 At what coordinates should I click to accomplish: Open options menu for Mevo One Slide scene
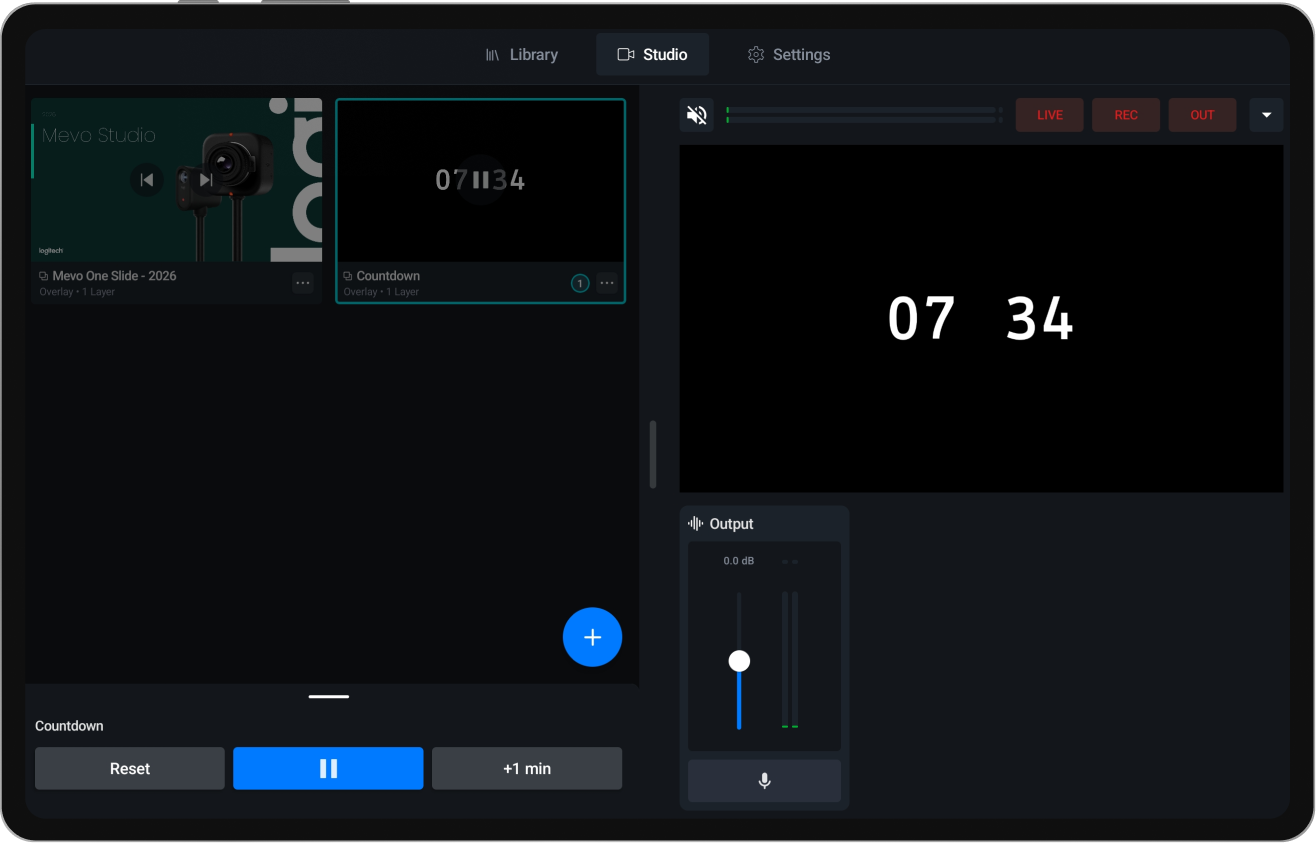tap(303, 283)
